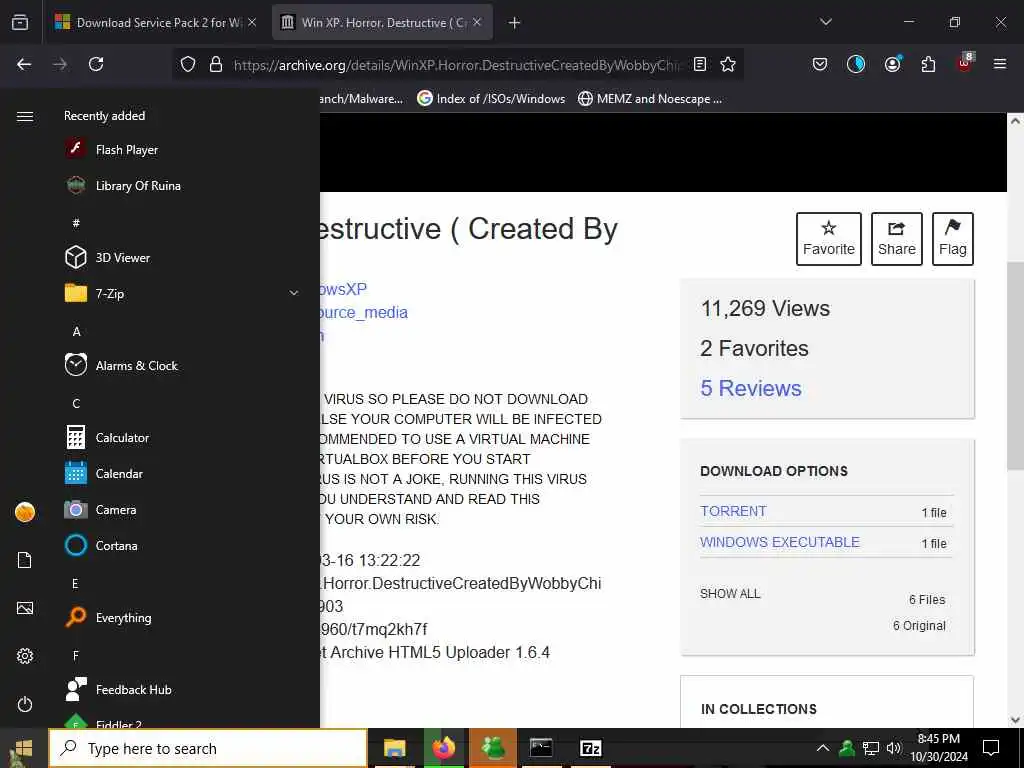
Task: Open the source_media link
Action: [x=364, y=312]
